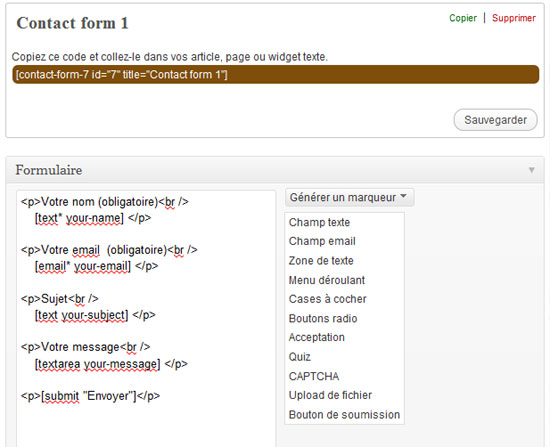Click the 'Votre email (obligatoire)' line
The height and width of the screenshot is (447, 550).
109,250
